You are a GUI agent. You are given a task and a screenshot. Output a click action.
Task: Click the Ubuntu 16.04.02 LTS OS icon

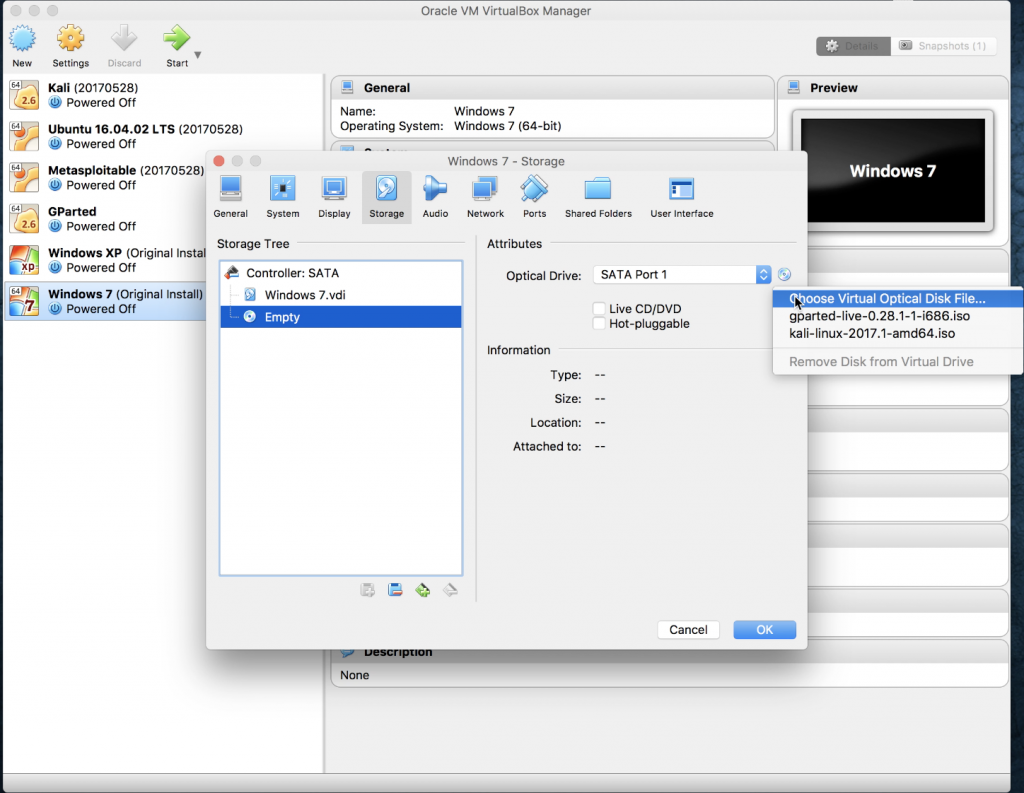coord(24,136)
